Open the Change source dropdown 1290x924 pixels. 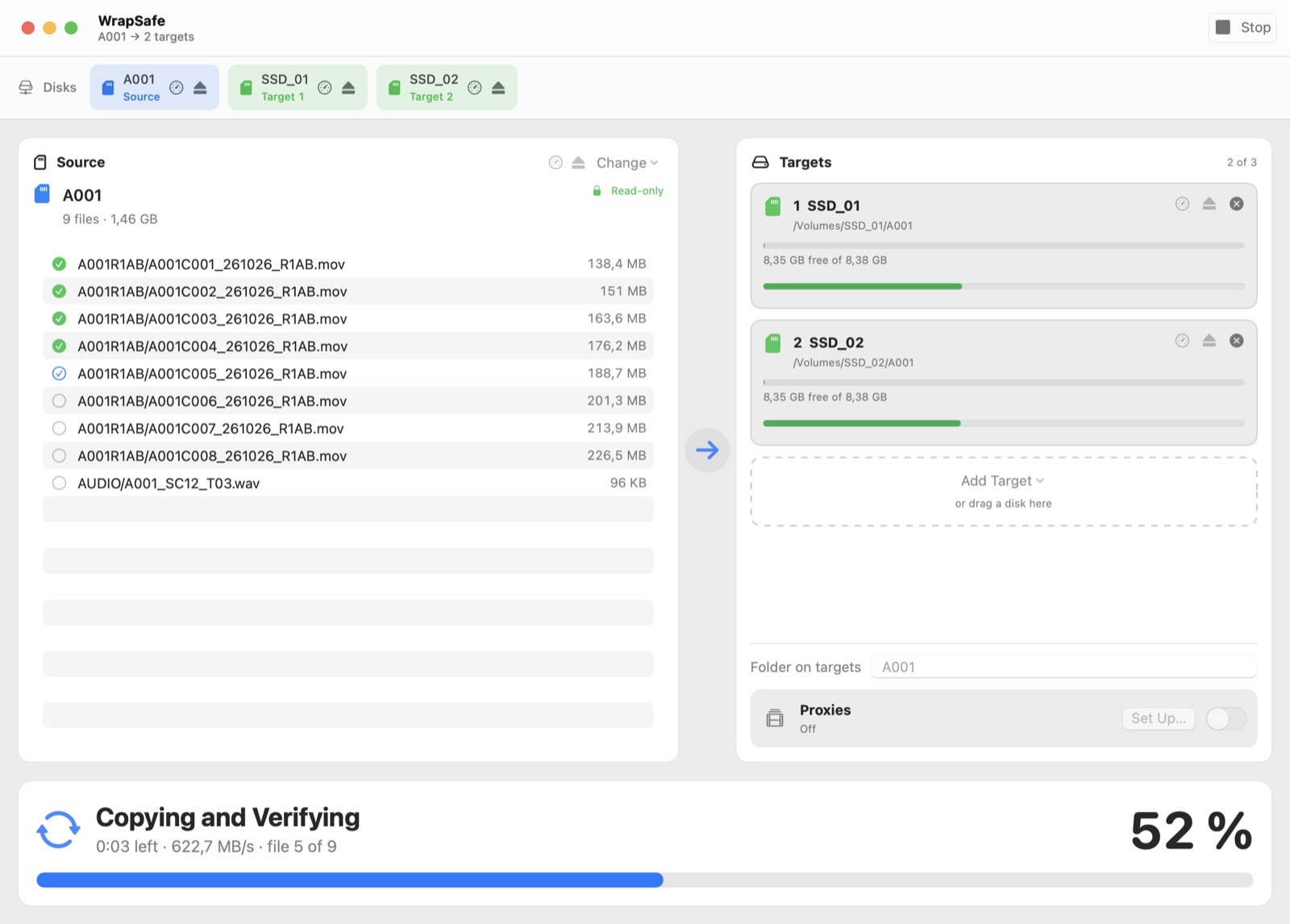626,163
